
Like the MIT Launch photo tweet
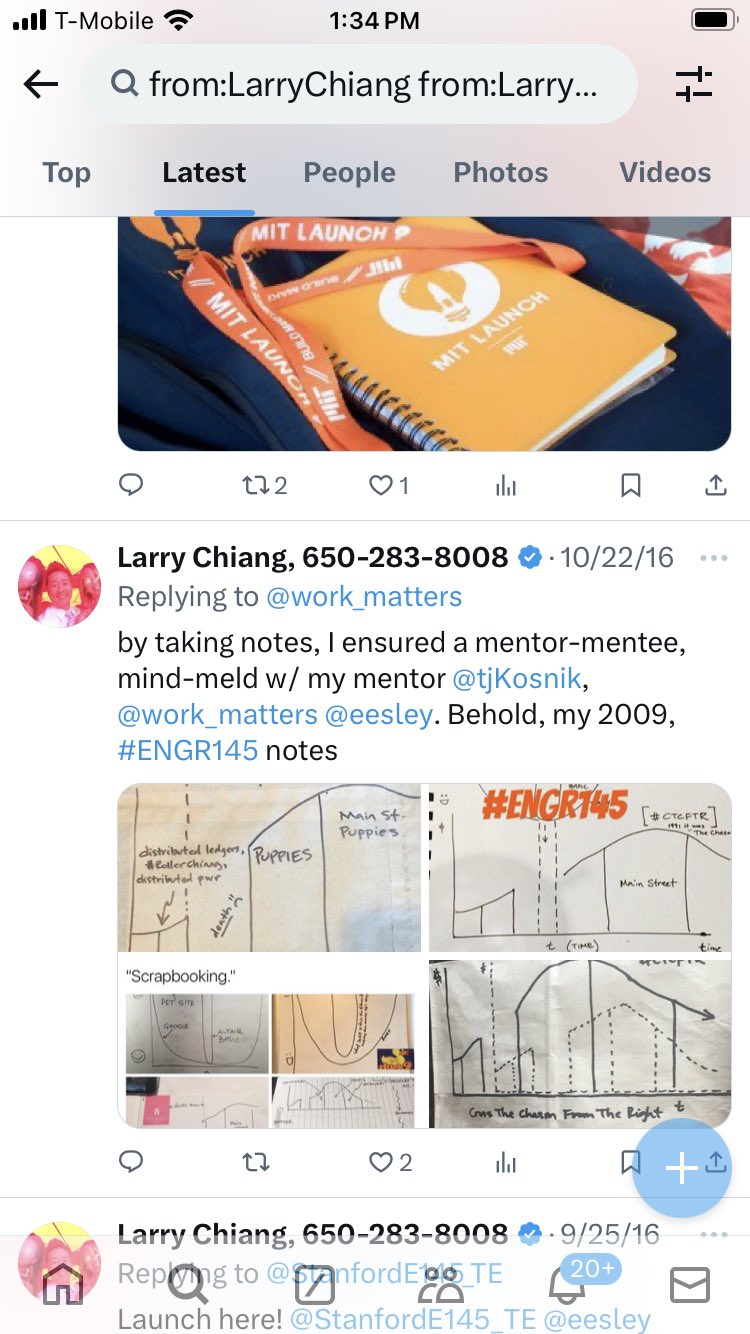point(389,486)
